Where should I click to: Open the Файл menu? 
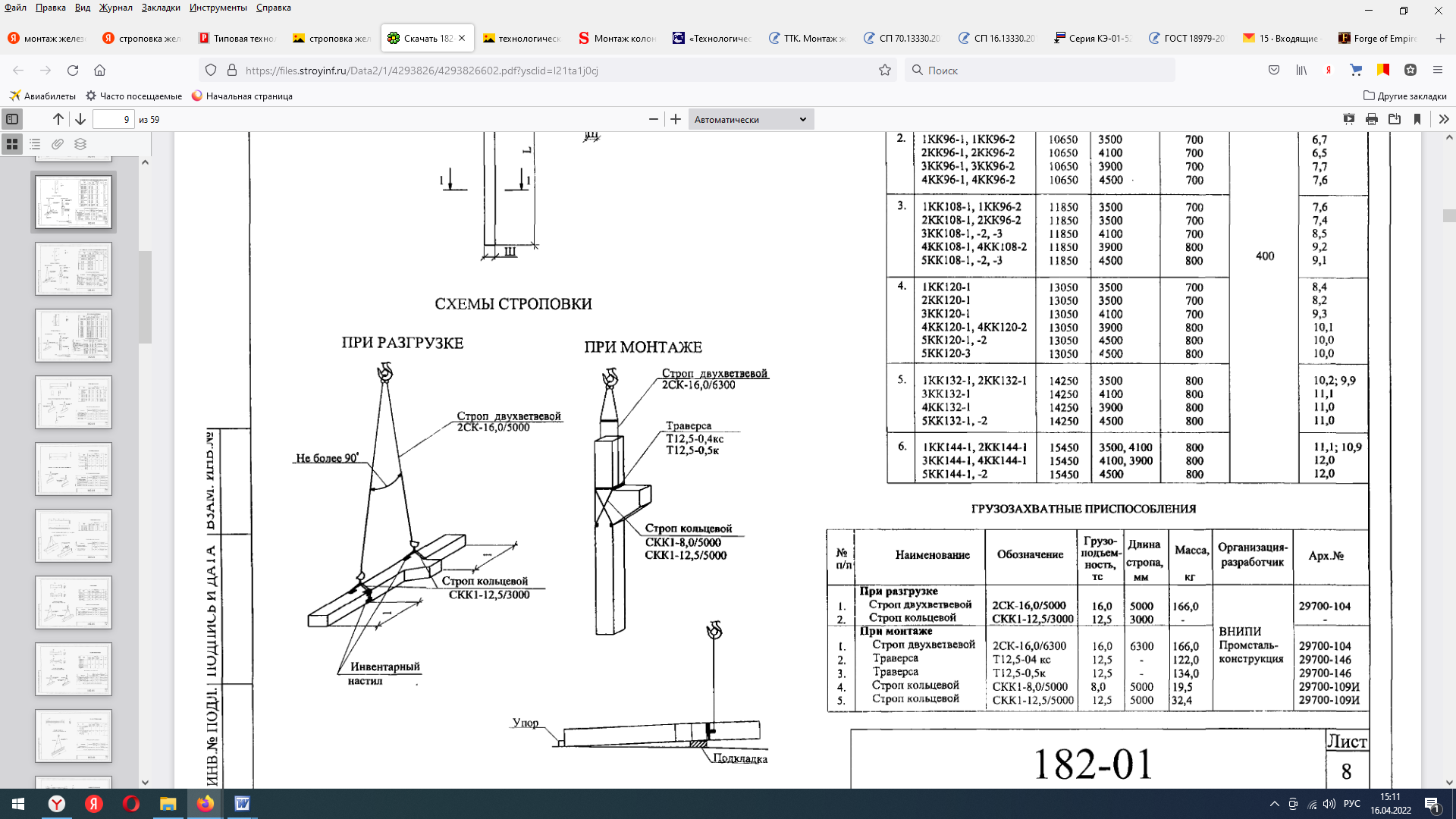[15, 8]
